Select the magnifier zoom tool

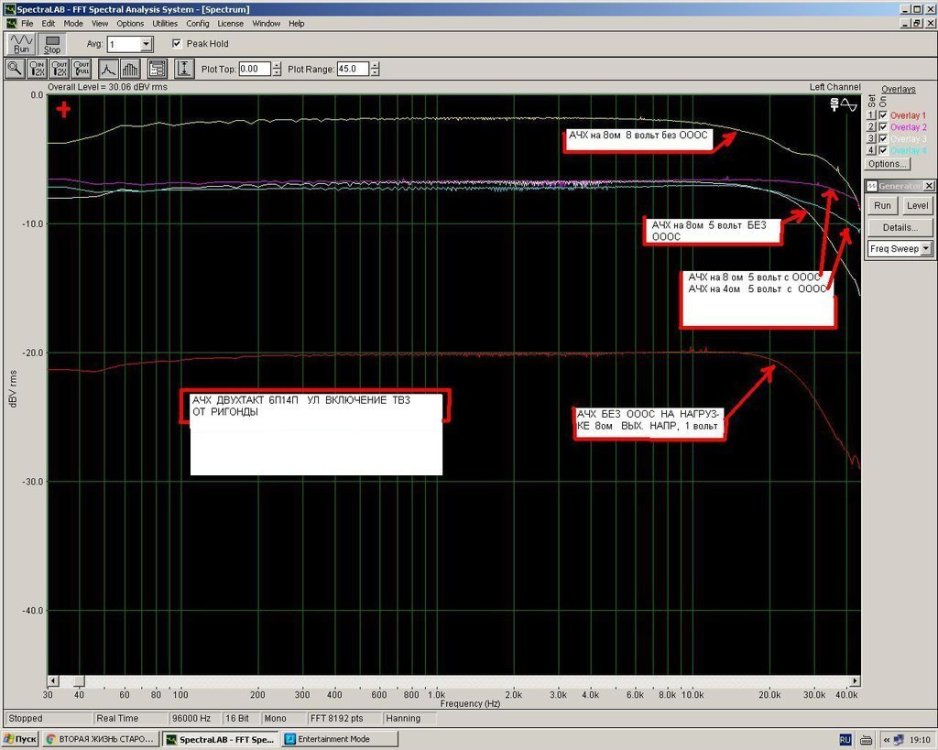coord(15,69)
